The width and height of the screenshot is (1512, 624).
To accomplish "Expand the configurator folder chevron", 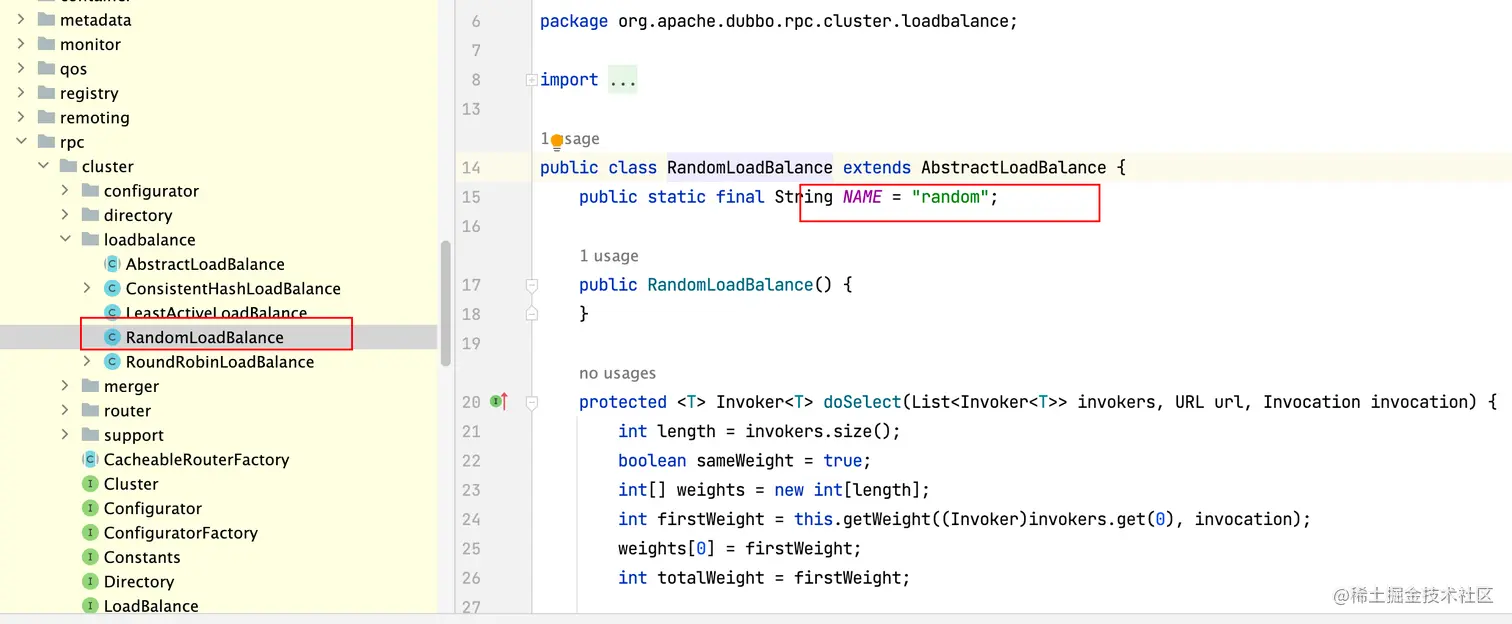I will tap(65, 190).
